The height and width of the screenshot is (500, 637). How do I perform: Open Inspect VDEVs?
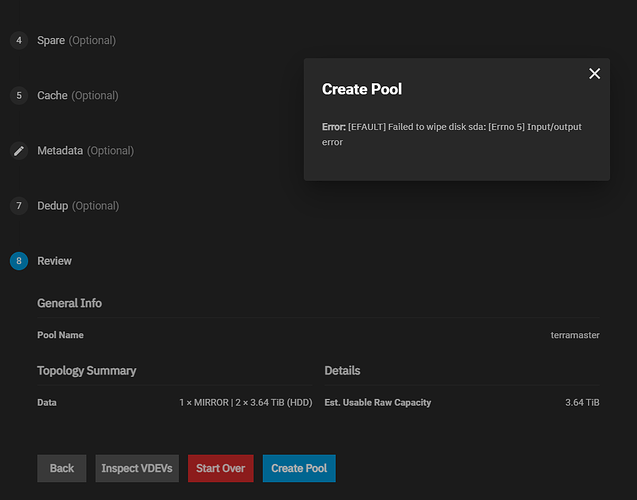[x=137, y=468]
